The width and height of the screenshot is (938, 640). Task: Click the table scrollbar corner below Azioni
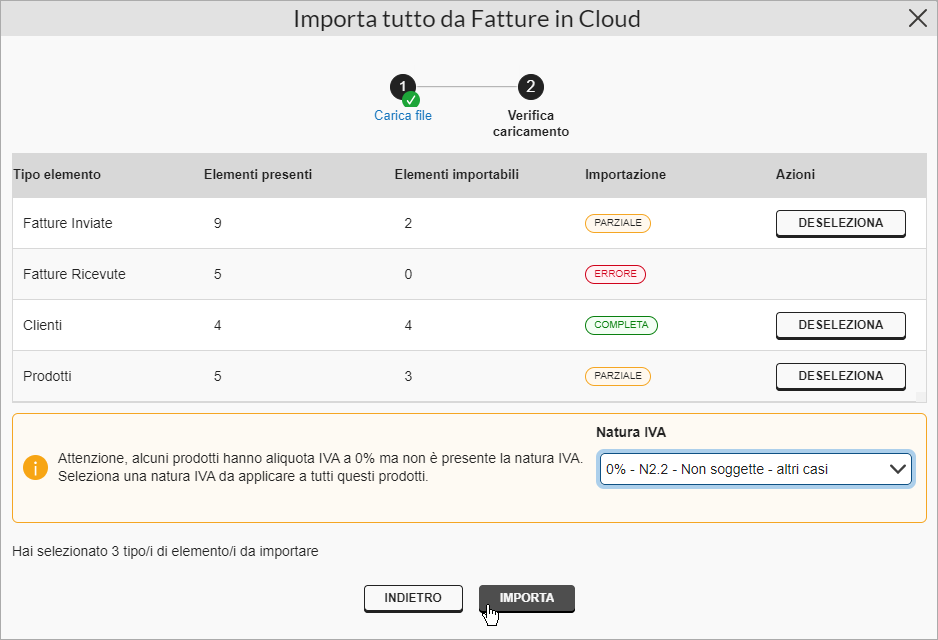pos(921,397)
